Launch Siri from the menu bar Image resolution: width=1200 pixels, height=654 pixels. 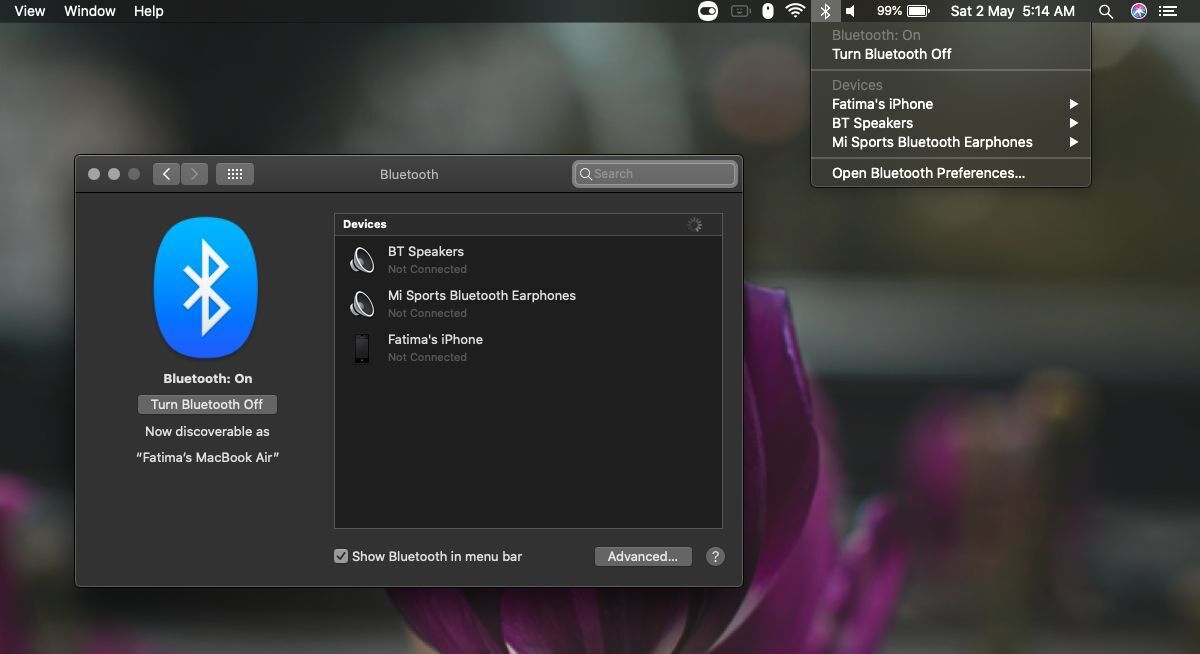point(1138,11)
